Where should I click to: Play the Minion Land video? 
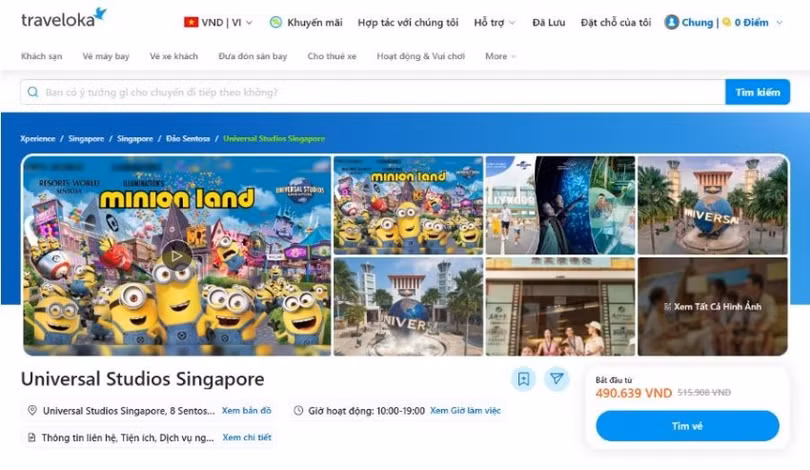point(176,255)
